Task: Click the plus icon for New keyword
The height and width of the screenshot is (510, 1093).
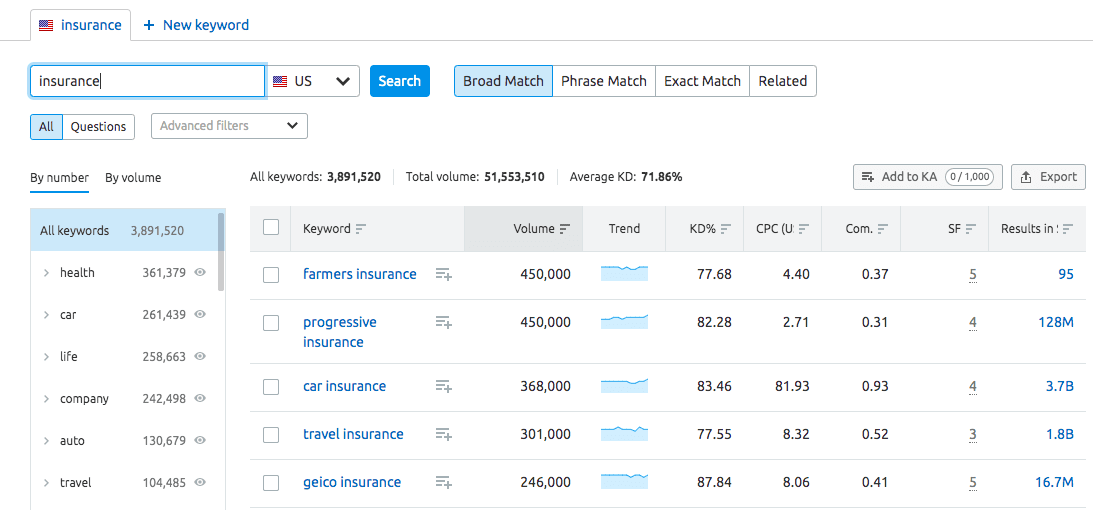Action: point(149,25)
